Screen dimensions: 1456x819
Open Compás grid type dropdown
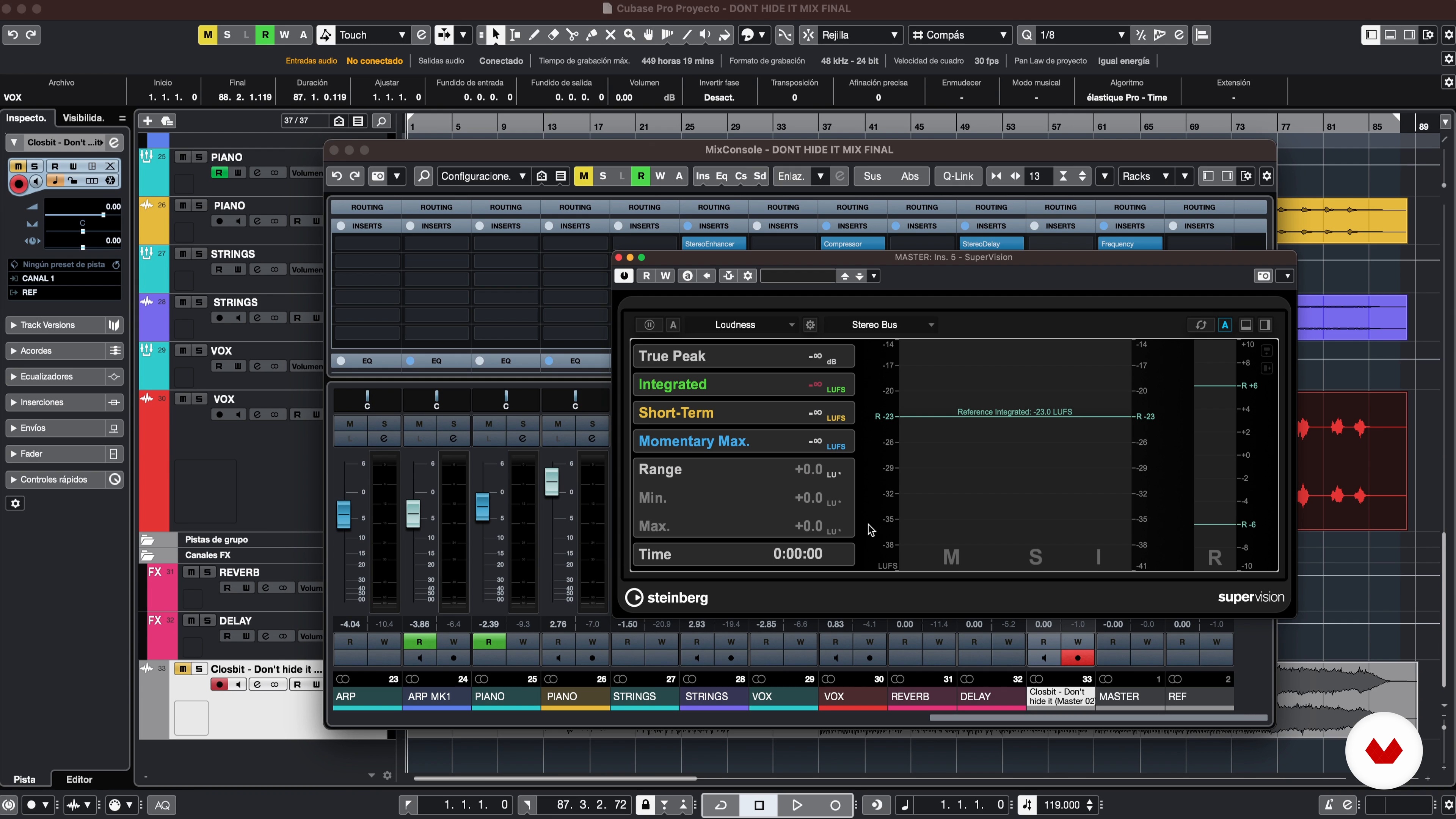[x=960, y=35]
